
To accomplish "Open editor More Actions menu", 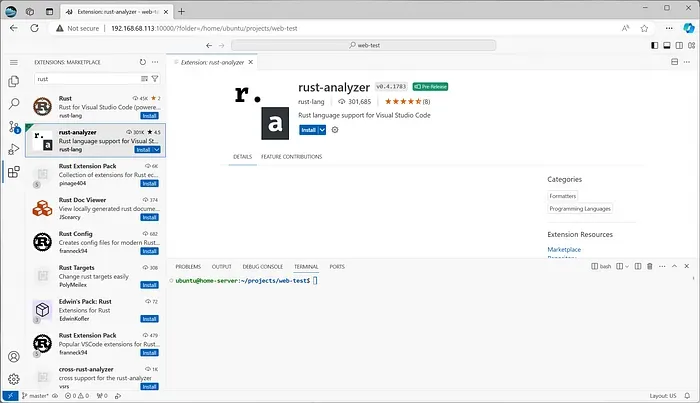I will (x=687, y=62).
